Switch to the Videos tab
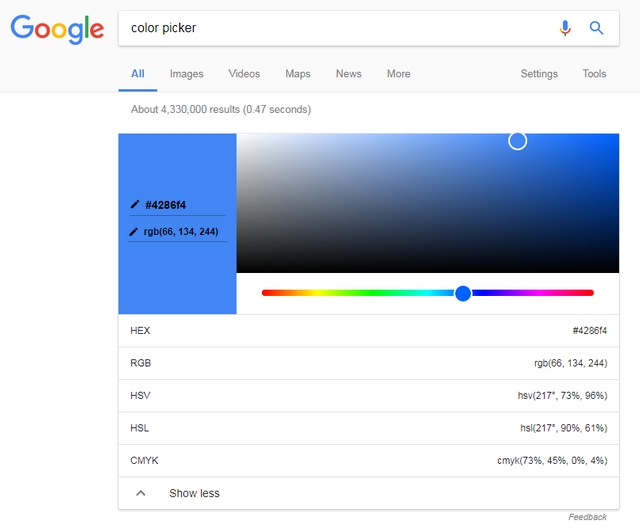This screenshot has width=640, height=524. tap(244, 74)
